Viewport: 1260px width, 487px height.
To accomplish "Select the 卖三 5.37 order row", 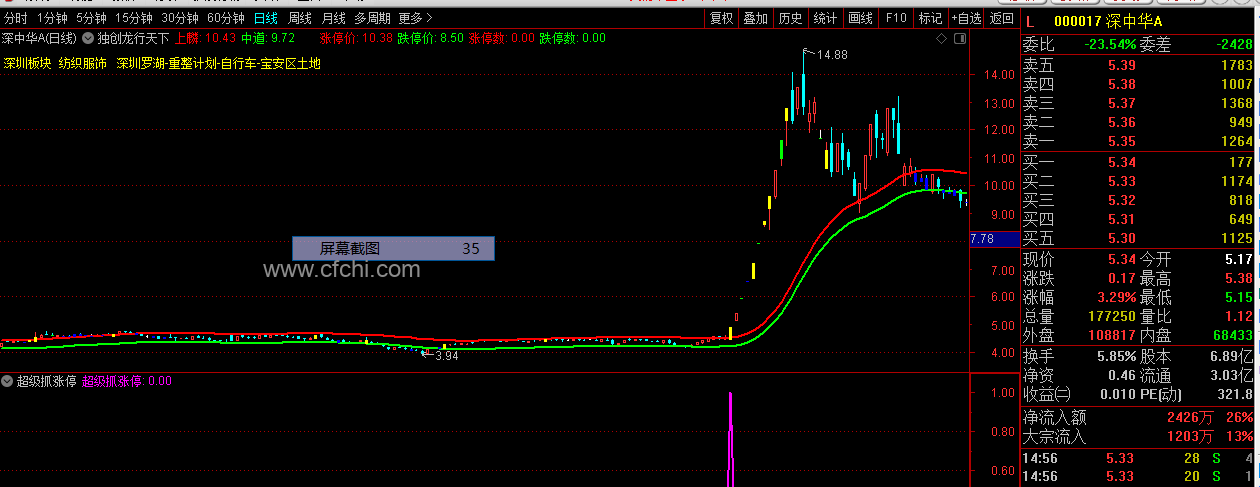I will pos(1138,103).
